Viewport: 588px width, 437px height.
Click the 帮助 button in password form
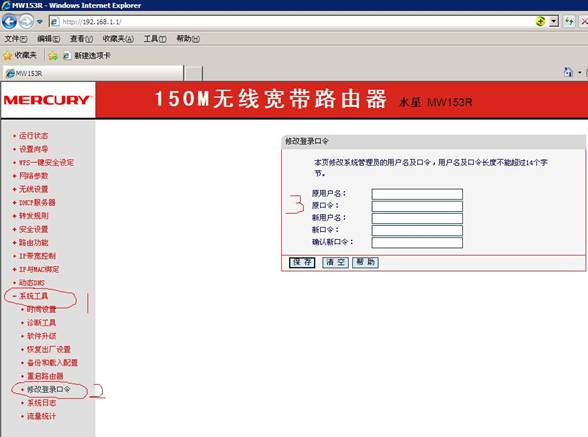click(365, 262)
